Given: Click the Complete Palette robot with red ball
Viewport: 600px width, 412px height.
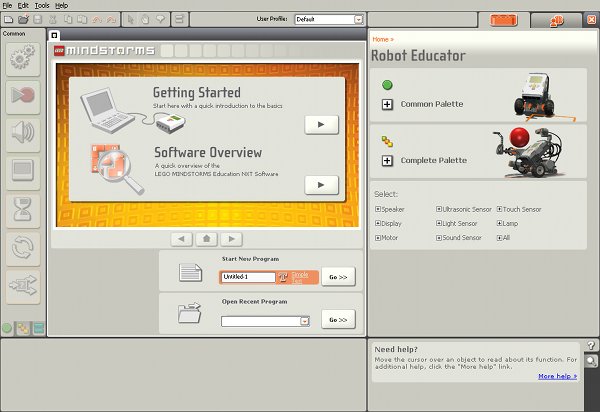Looking at the screenshot, I should 530,152.
